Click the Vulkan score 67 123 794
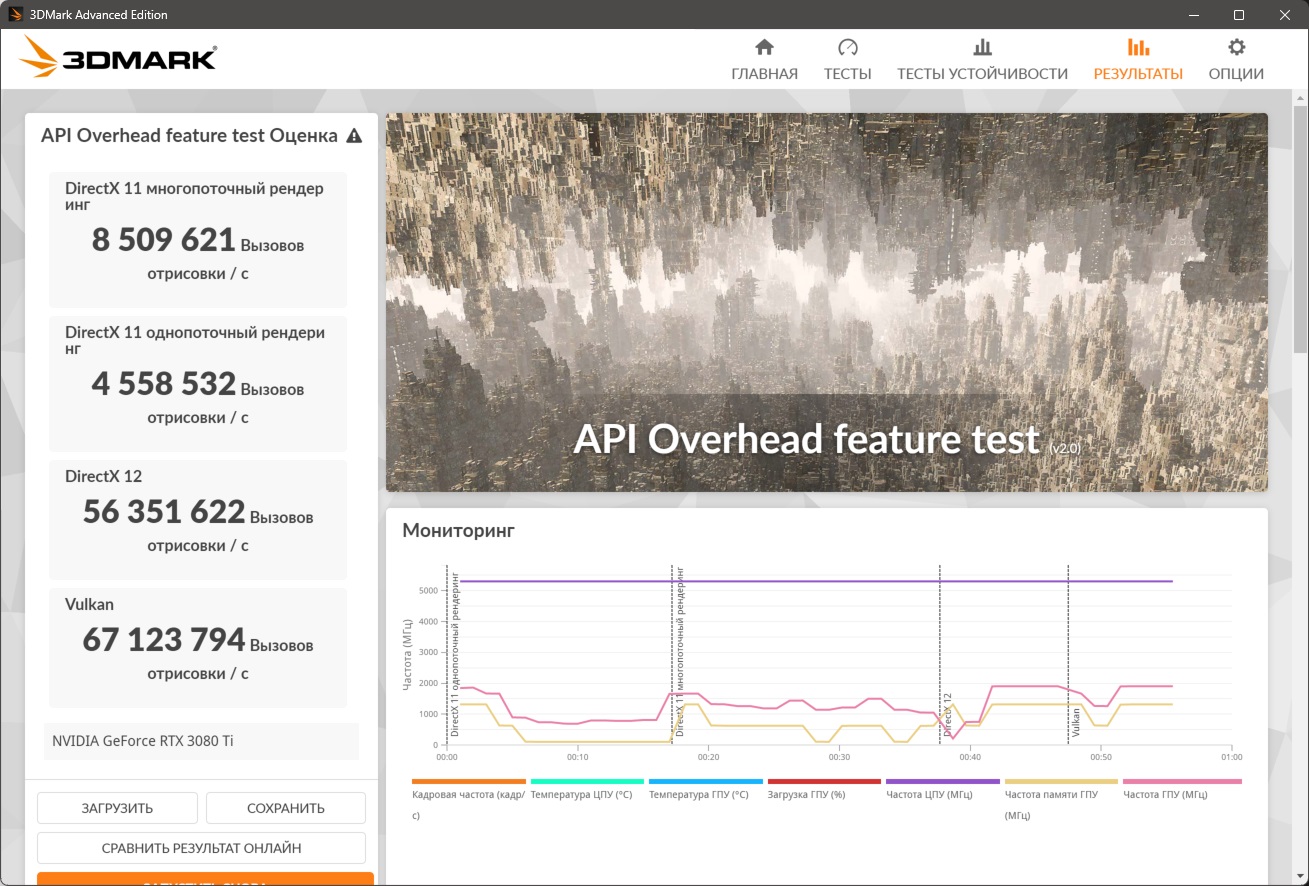Viewport: 1309px width, 886px height. [164, 640]
